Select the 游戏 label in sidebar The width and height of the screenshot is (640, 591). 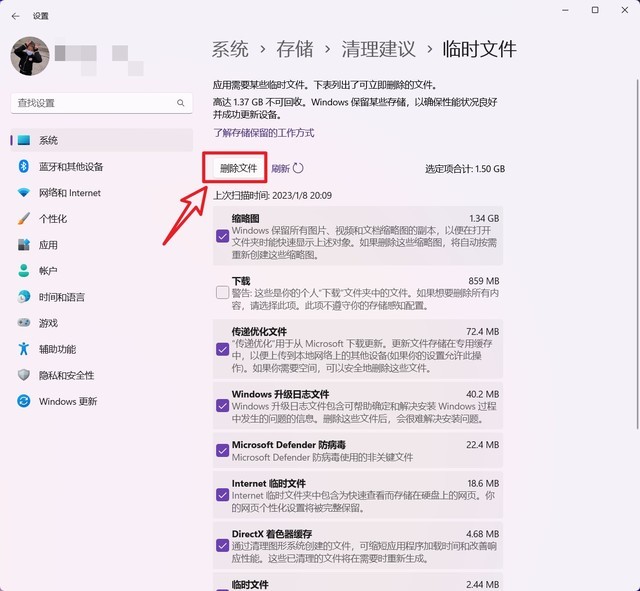pos(48,323)
